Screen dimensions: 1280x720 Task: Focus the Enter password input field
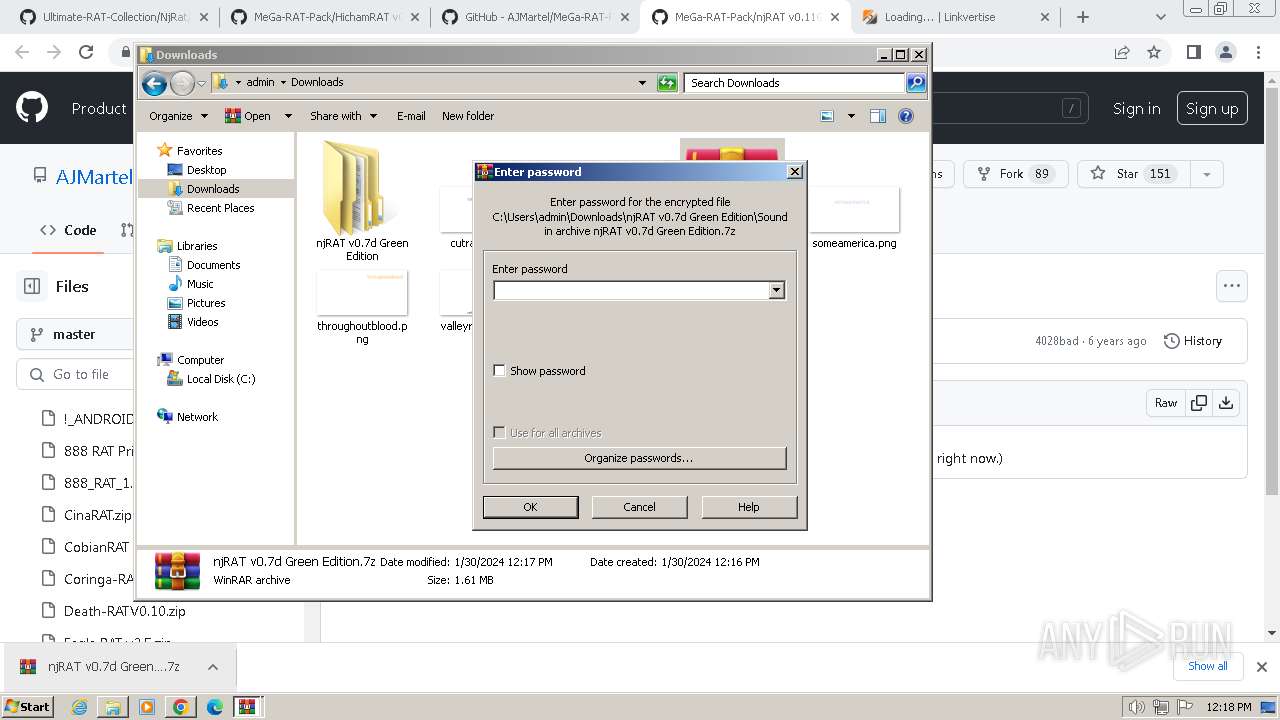pos(631,290)
